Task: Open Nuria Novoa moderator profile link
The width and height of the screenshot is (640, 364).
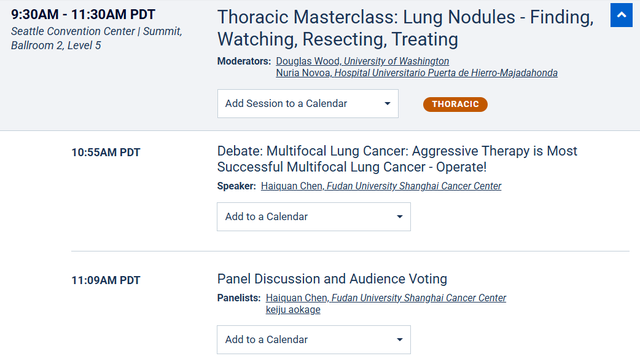Action: (417, 73)
